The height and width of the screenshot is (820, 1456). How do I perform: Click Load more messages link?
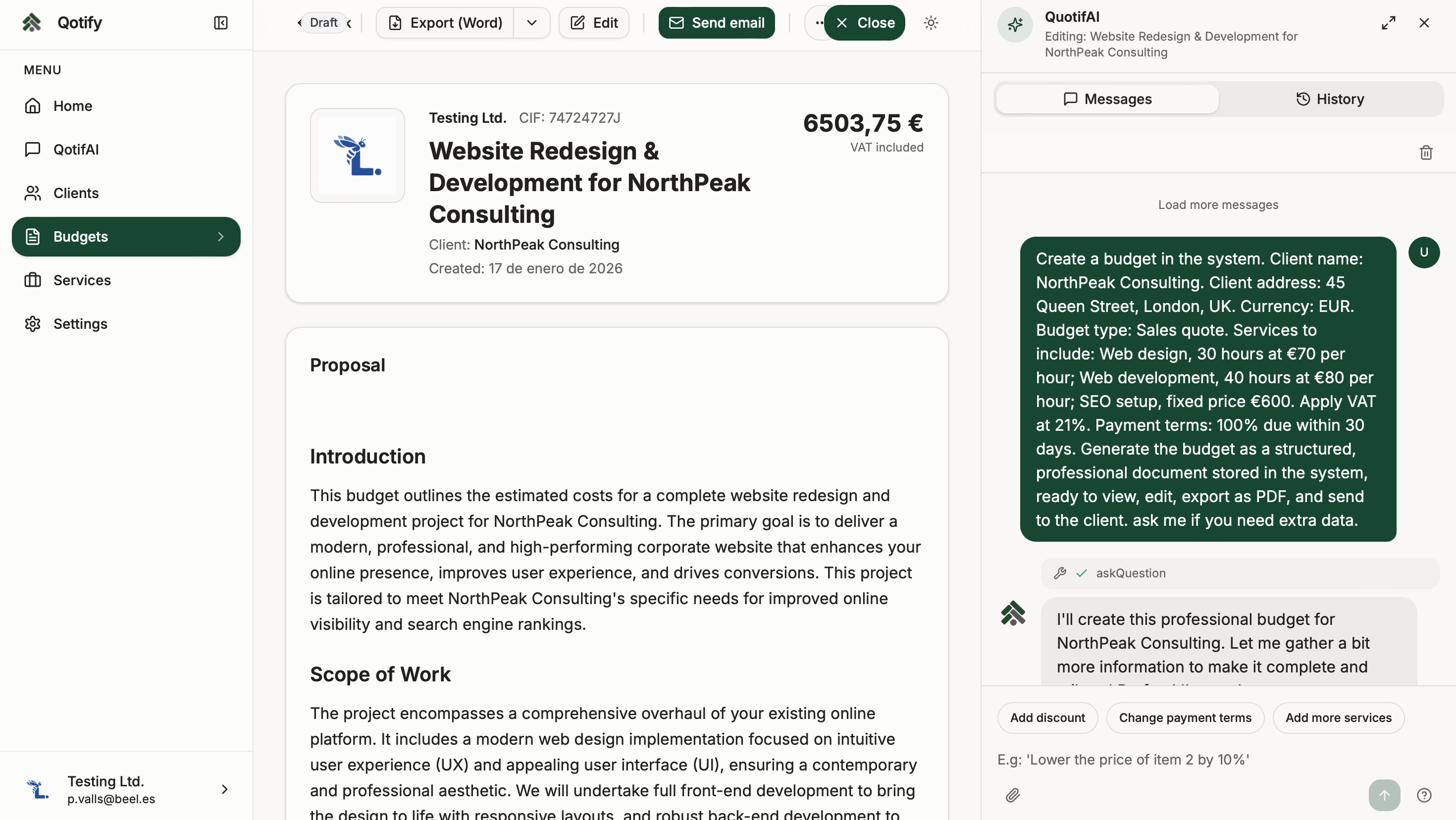[1218, 205]
